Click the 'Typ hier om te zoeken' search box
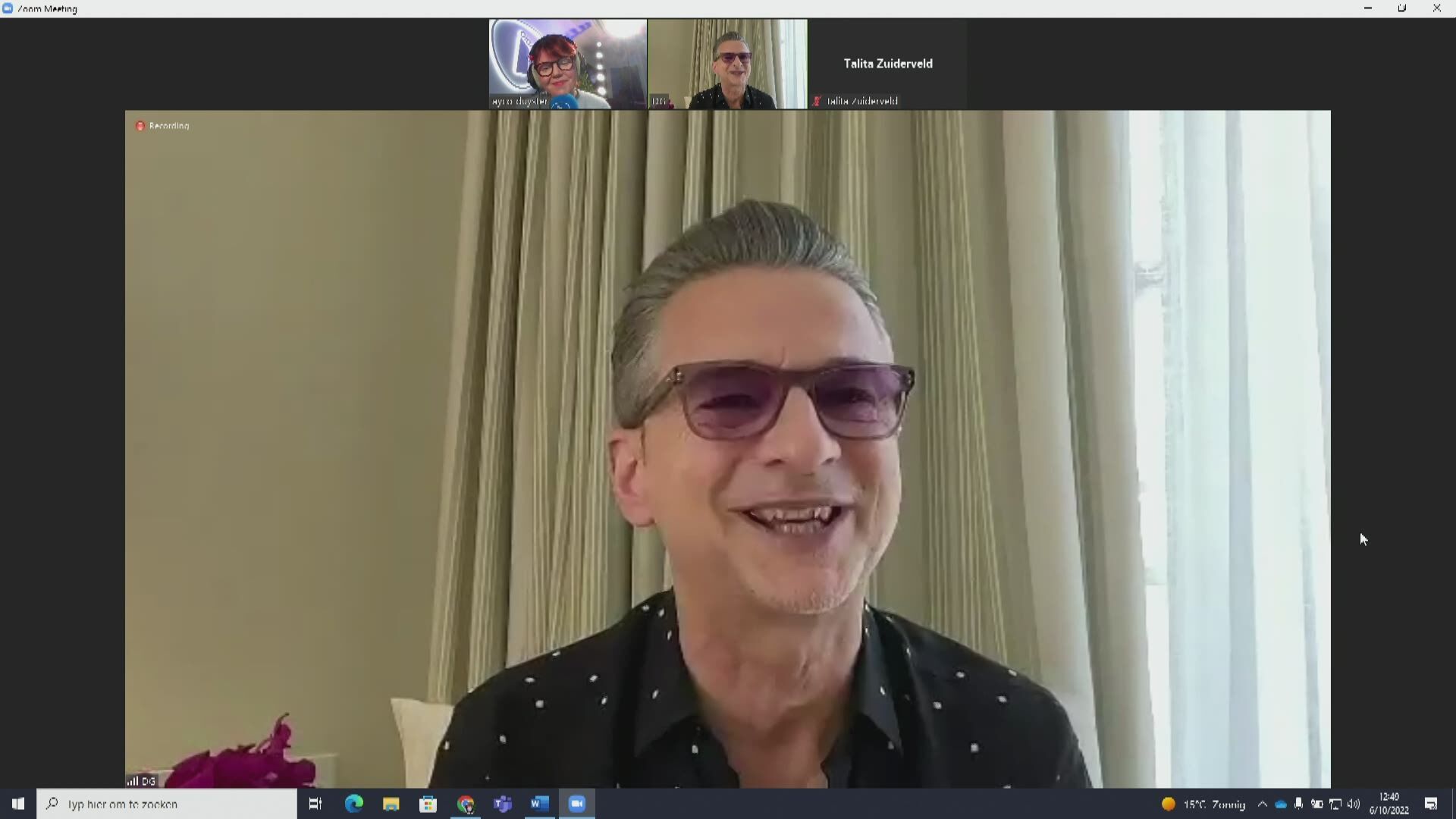The image size is (1456, 819). 167,804
